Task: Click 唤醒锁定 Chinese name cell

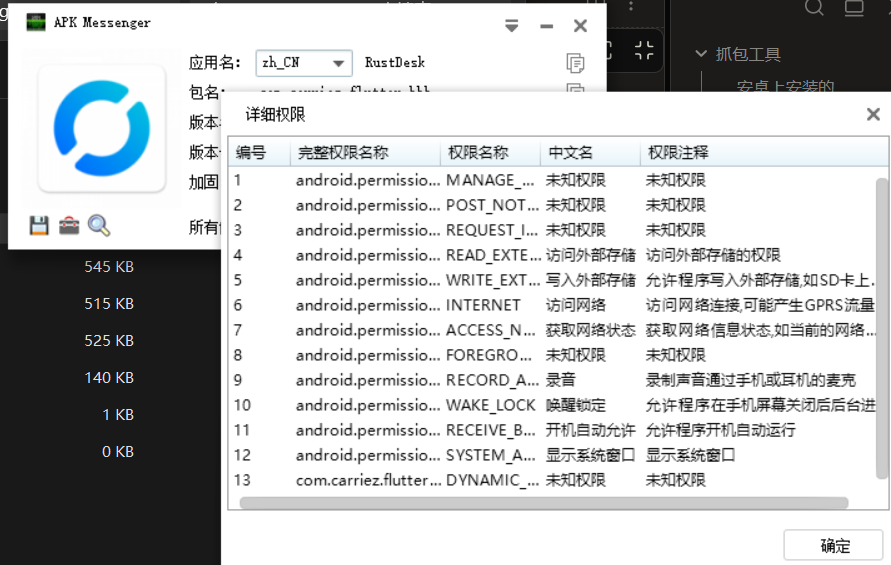Action: 576,405
